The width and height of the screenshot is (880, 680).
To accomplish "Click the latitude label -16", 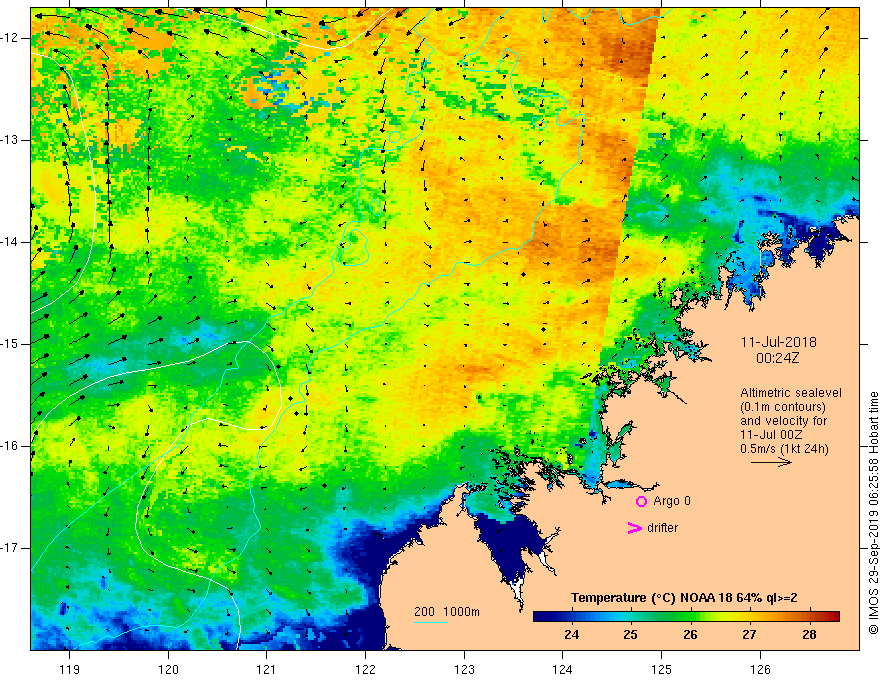I will pos(10,446).
